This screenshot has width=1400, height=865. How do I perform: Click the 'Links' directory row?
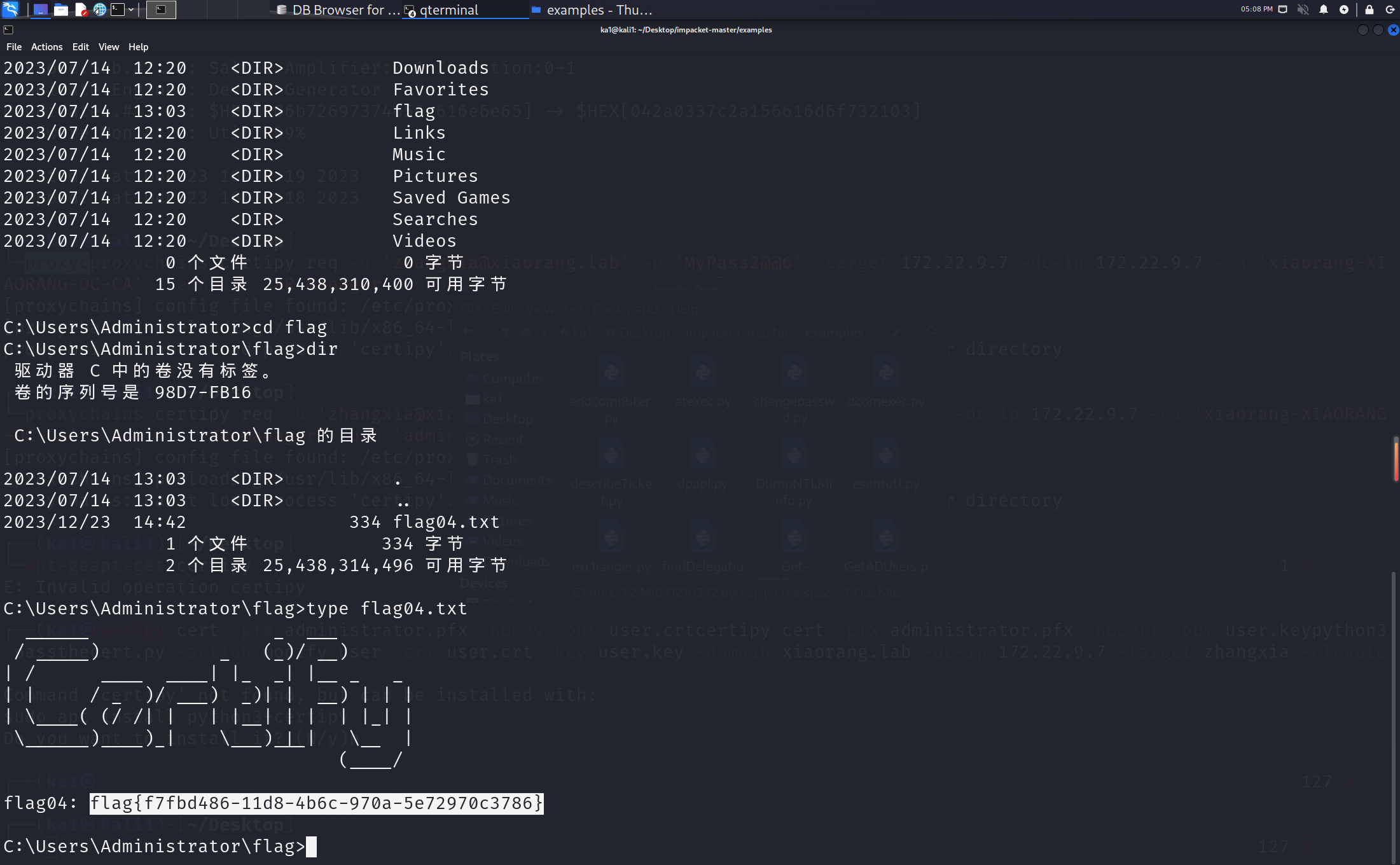[x=225, y=133]
